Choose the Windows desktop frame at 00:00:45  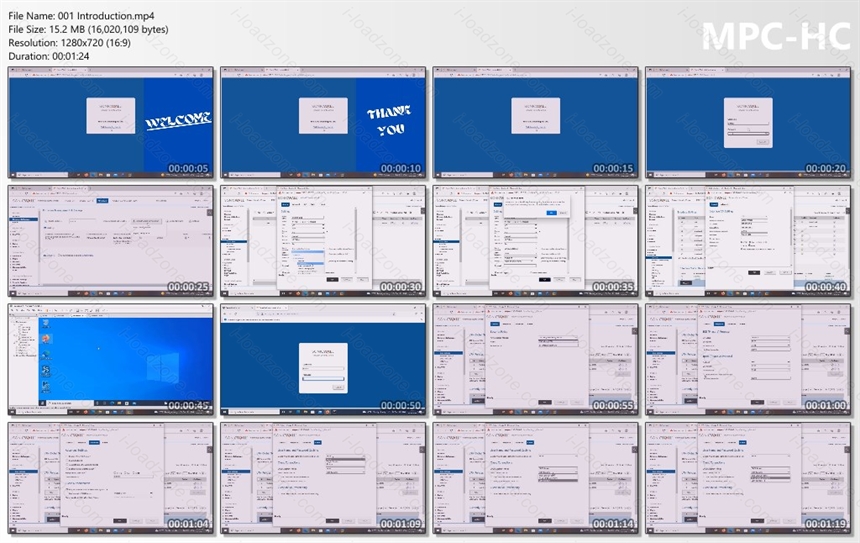coord(111,359)
